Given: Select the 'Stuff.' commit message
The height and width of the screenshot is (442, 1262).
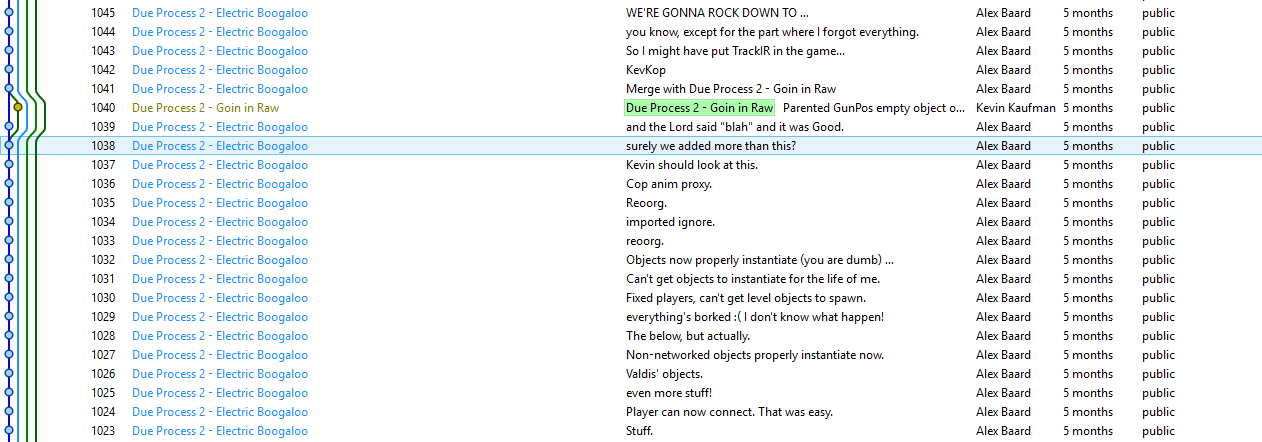Looking at the screenshot, I should click(639, 431).
